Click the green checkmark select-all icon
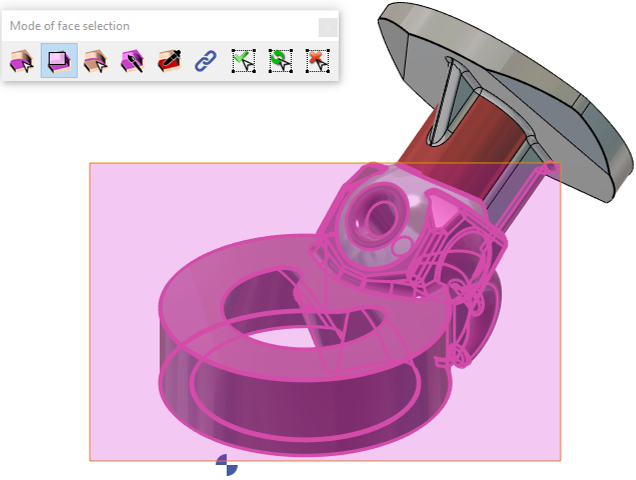Image resolution: width=636 pixels, height=480 pixels. 242,61
